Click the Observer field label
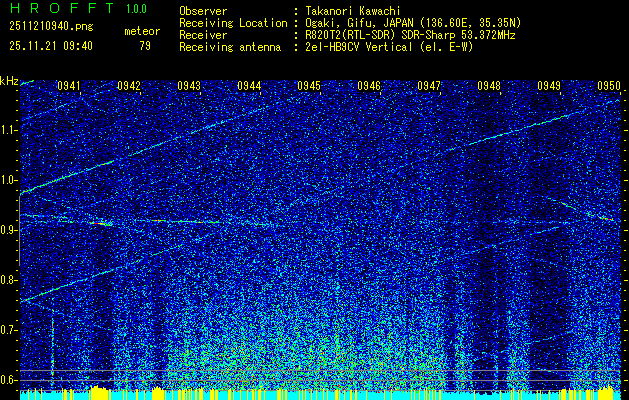This screenshot has width=629, height=400. tap(203, 11)
